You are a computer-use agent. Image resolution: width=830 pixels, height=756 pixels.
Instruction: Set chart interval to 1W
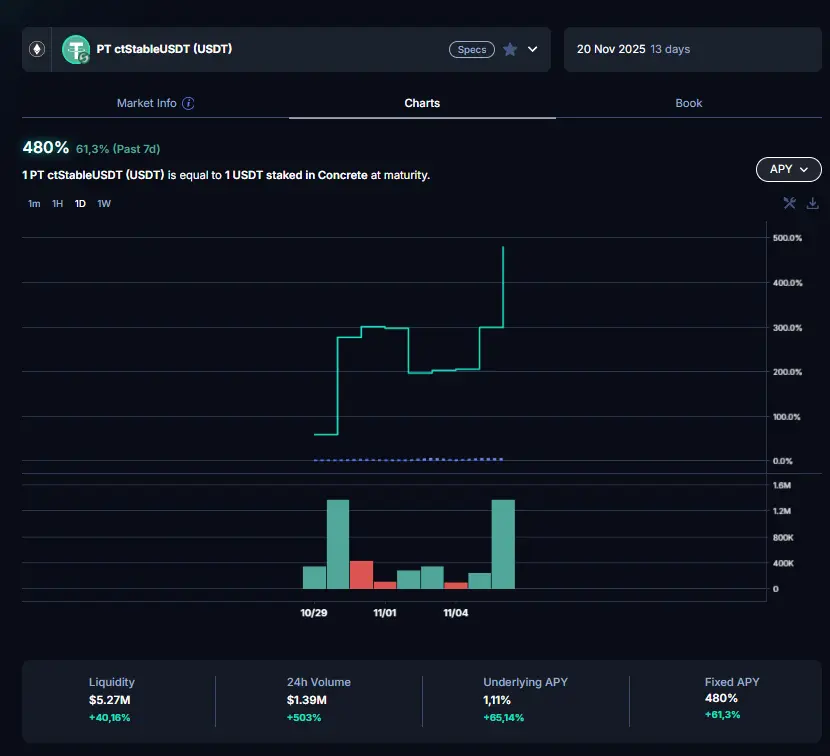(104, 204)
